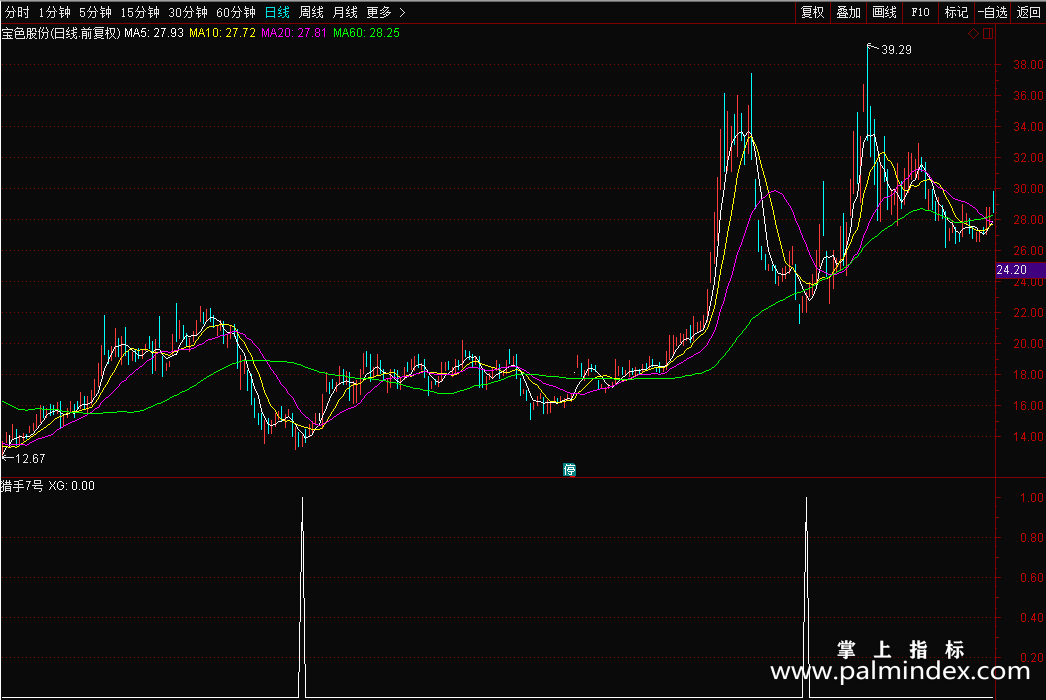1046x700 pixels.
Task: Select the 30分钟 timeframe
Action: click(x=188, y=12)
